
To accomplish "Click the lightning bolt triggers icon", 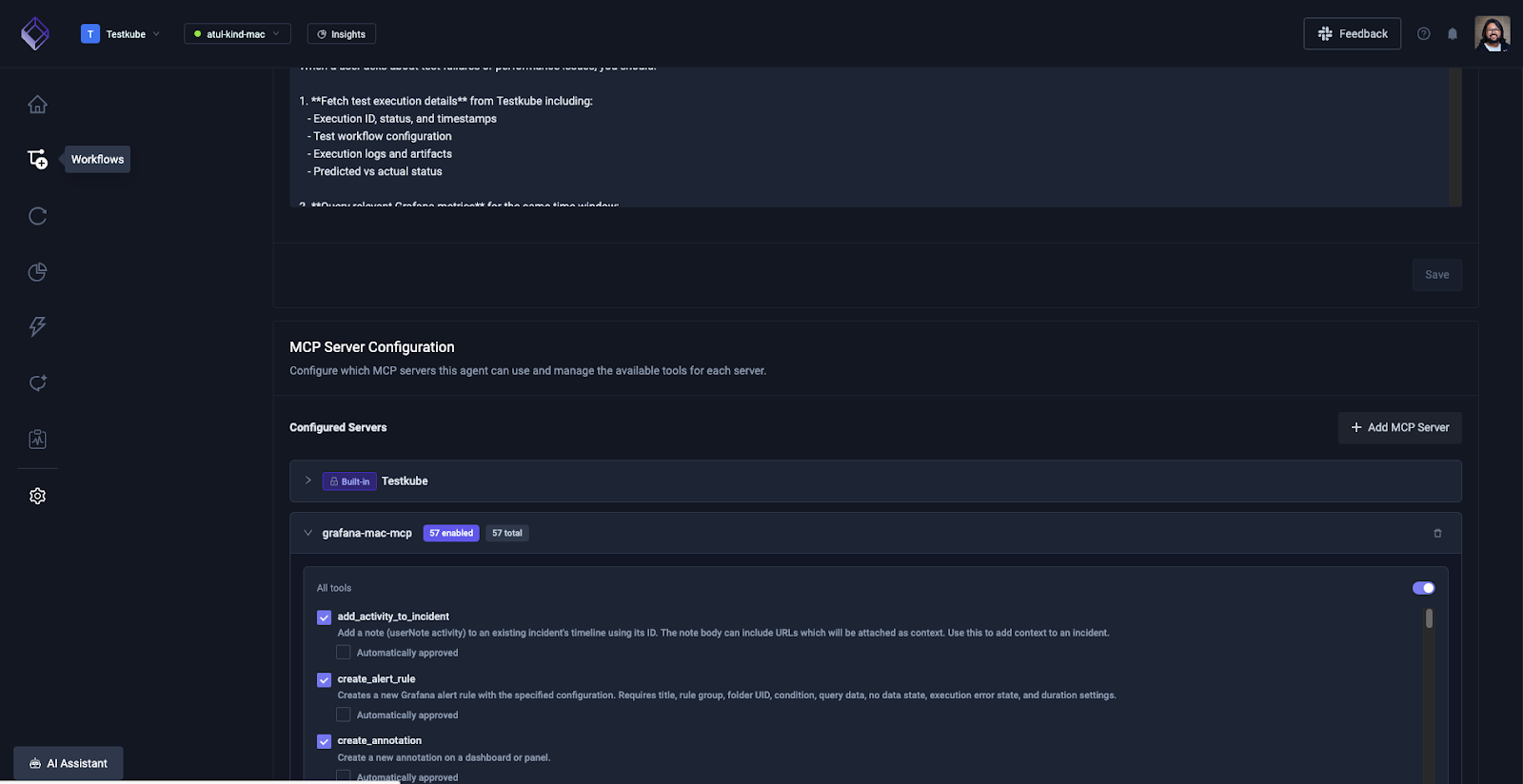I will [37, 327].
